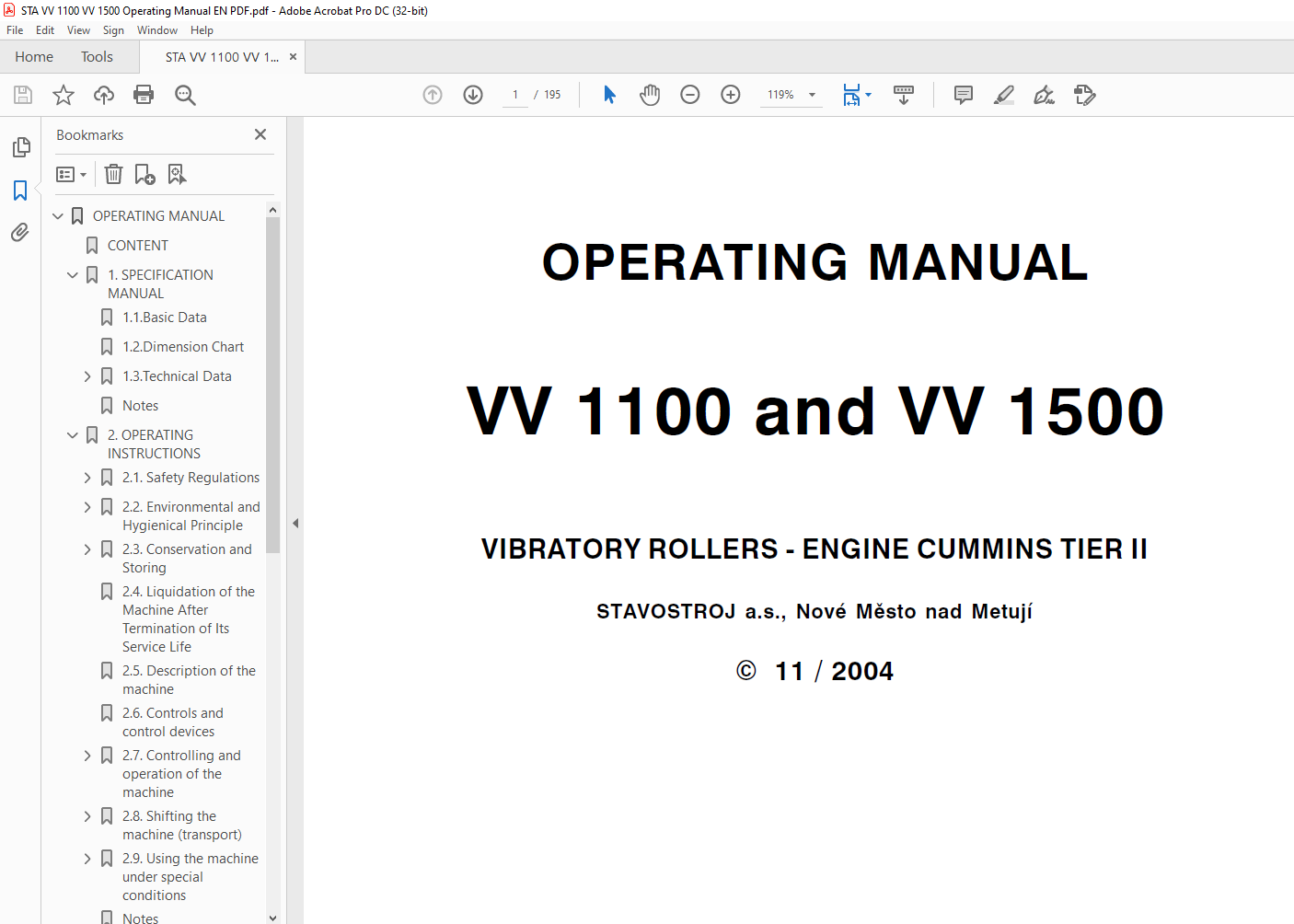Expand 2.8. Shifting the machine bookmark
The height and width of the screenshot is (924, 1294).
click(x=87, y=816)
